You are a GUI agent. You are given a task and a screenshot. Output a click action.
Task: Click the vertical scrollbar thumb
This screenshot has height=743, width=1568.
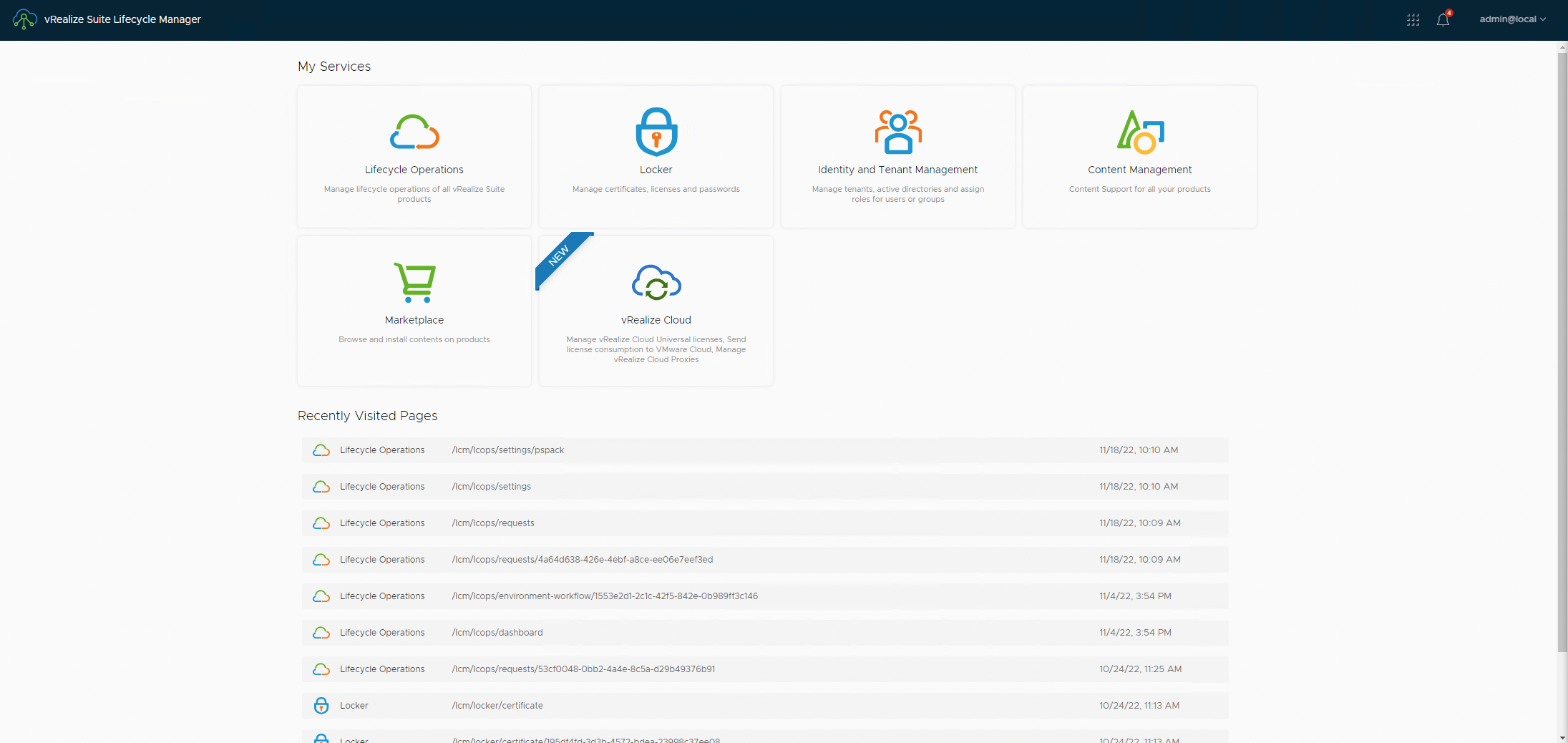coord(1562,351)
